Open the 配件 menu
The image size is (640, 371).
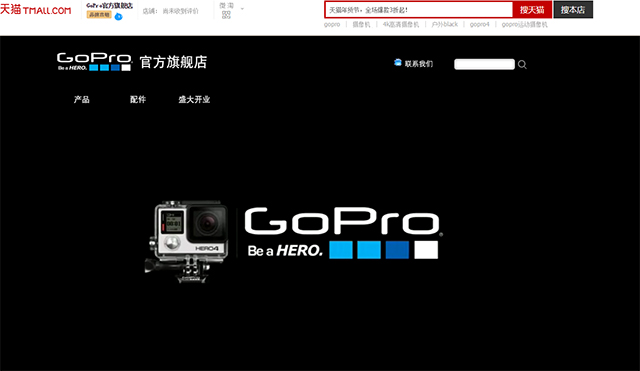click(138, 99)
